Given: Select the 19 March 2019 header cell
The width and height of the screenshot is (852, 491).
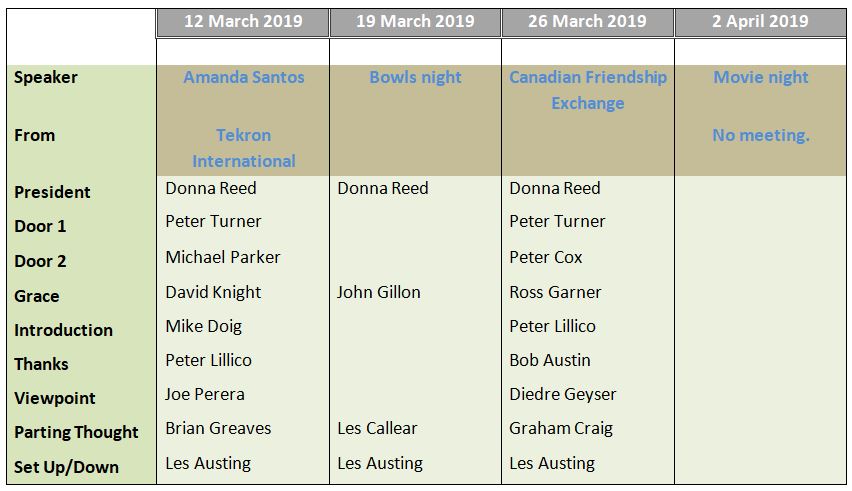Looking at the screenshot, I should click(x=415, y=22).
